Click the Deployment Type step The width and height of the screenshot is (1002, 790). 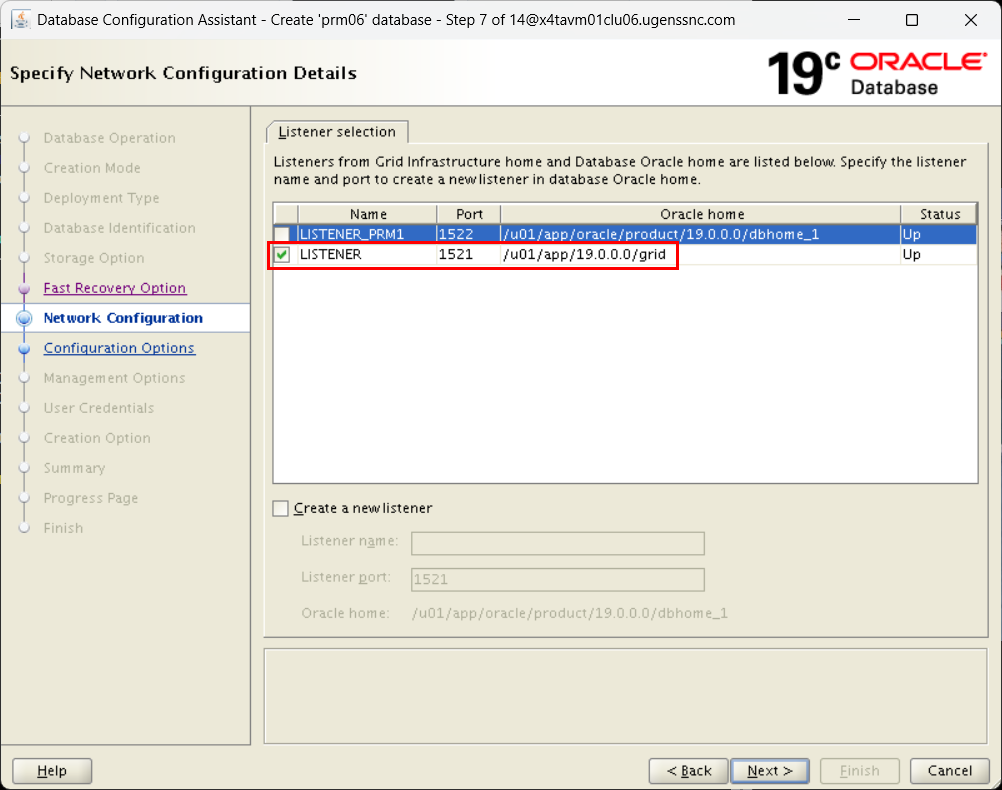click(x=101, y=198)
